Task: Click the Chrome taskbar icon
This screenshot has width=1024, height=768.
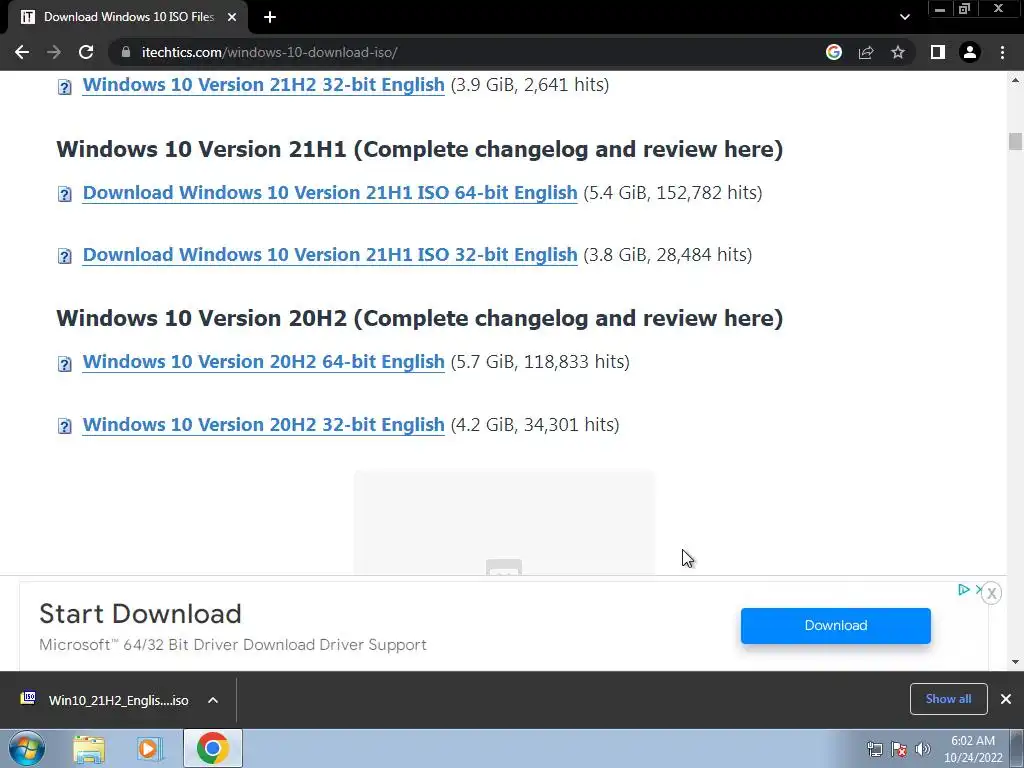Action: 213,748
